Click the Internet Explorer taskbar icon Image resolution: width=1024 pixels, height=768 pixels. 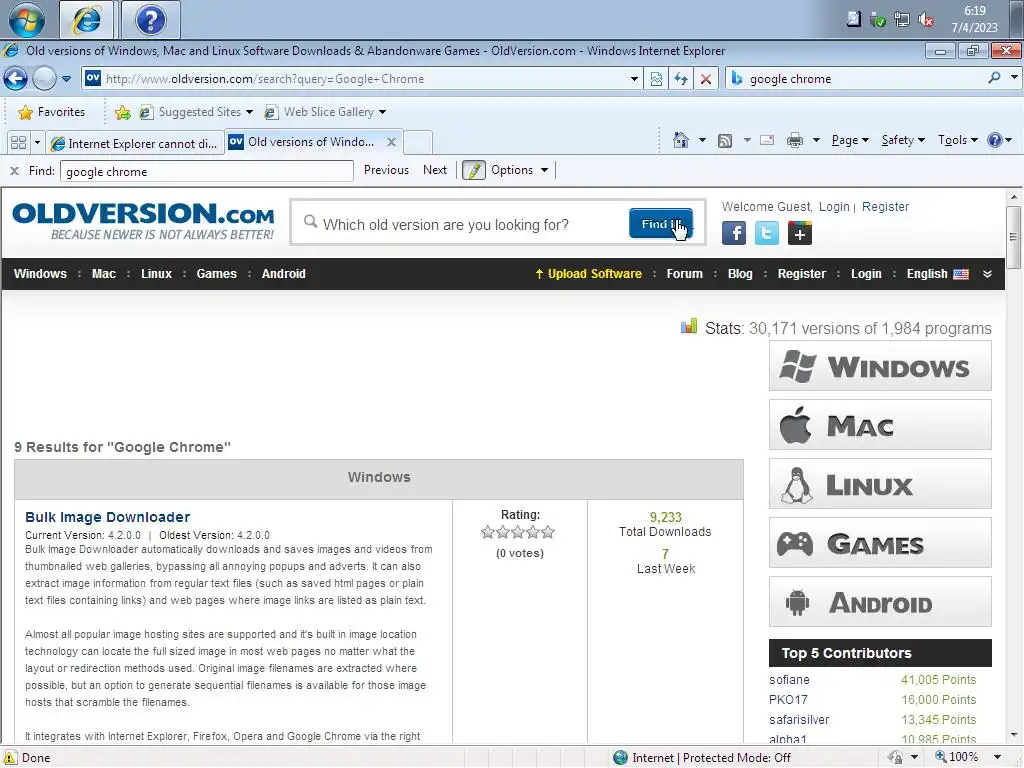tap(87, 20)
